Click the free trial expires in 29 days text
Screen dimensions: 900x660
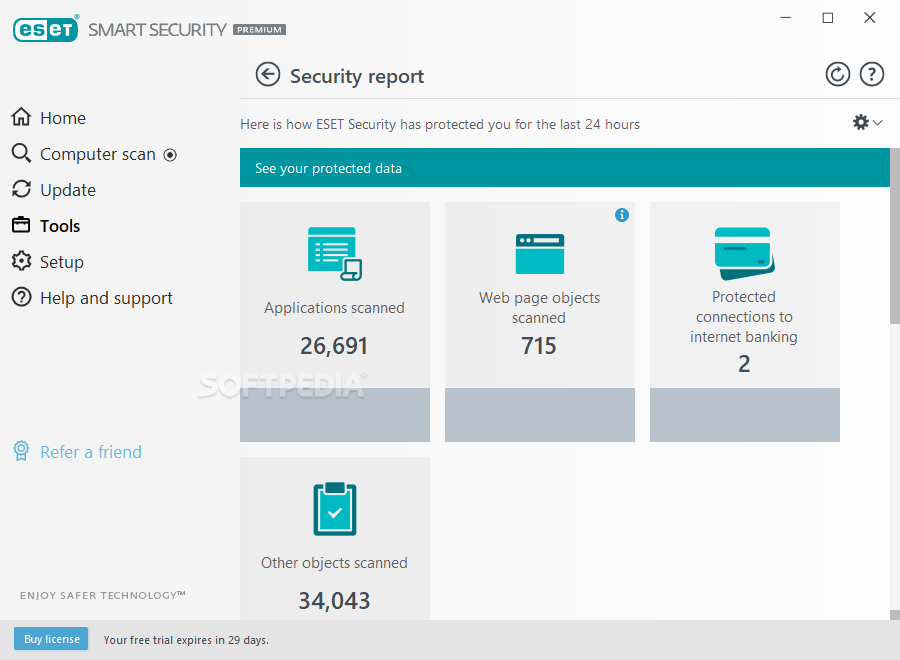point(186,640)
